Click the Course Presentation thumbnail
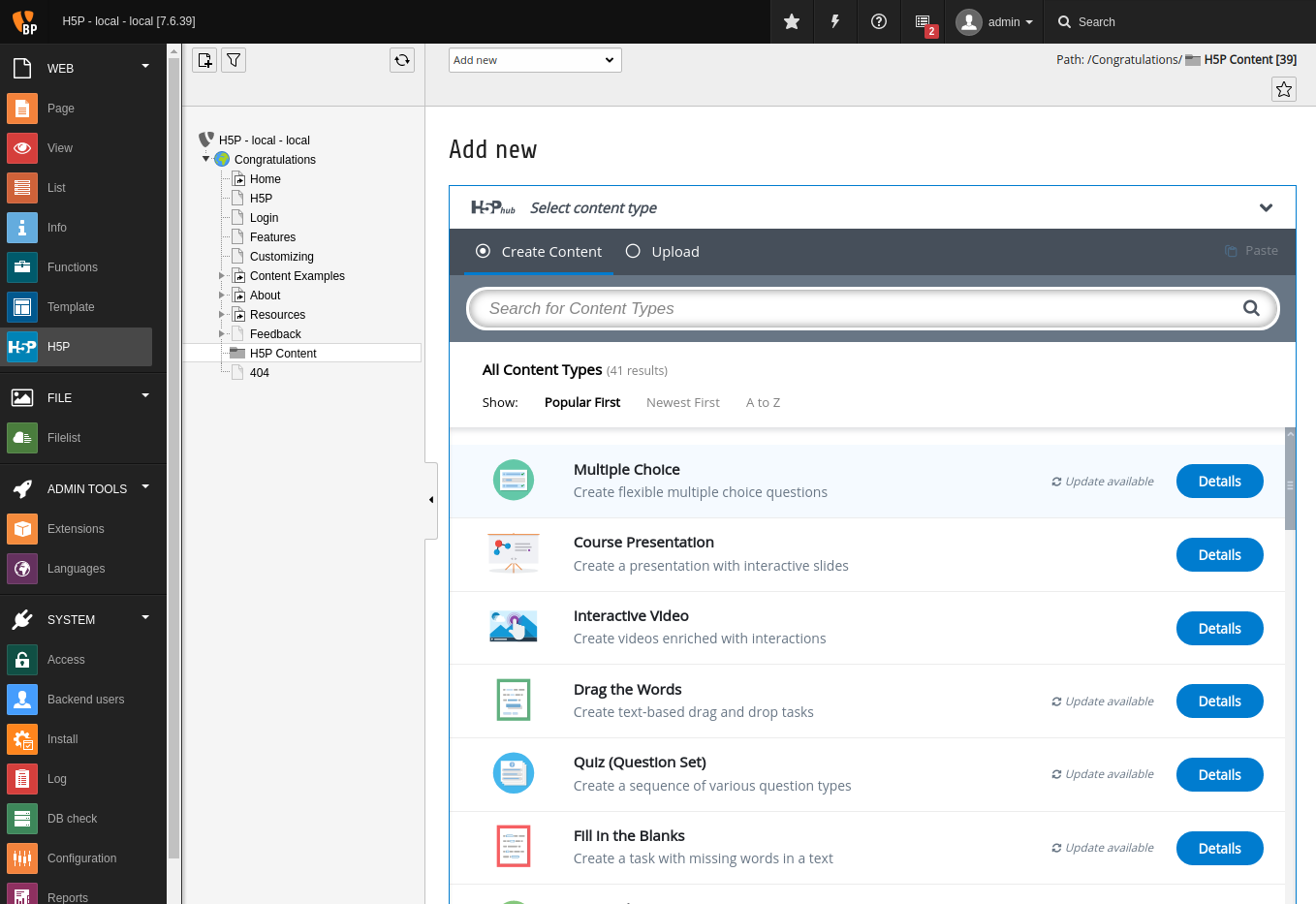Viewport: 1316px width, 904px height. [514, 554]
